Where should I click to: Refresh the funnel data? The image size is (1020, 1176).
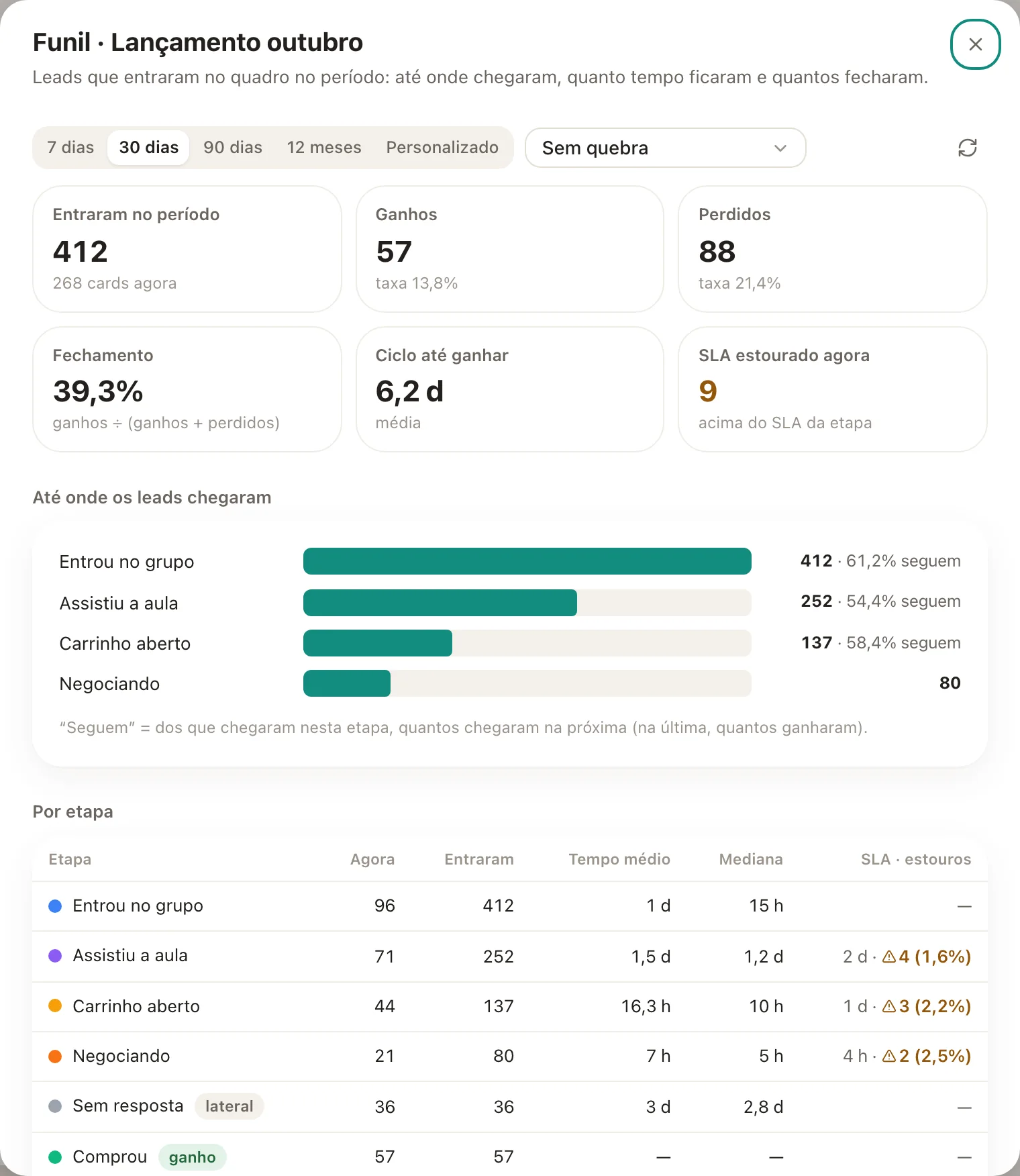[967, 148]
